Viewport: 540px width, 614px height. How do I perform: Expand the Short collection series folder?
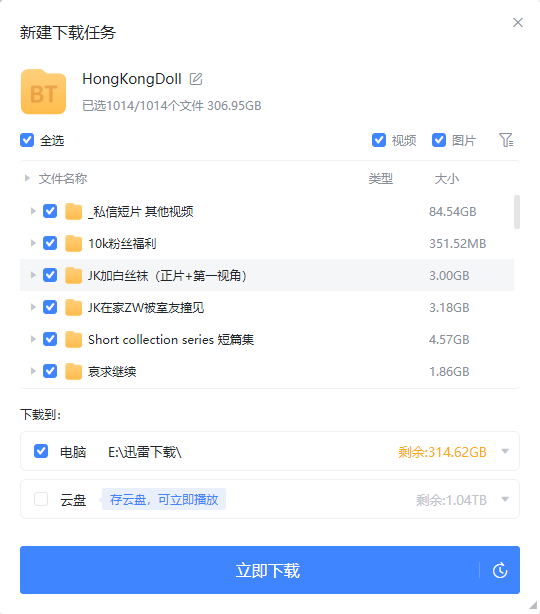click(33, 339)
